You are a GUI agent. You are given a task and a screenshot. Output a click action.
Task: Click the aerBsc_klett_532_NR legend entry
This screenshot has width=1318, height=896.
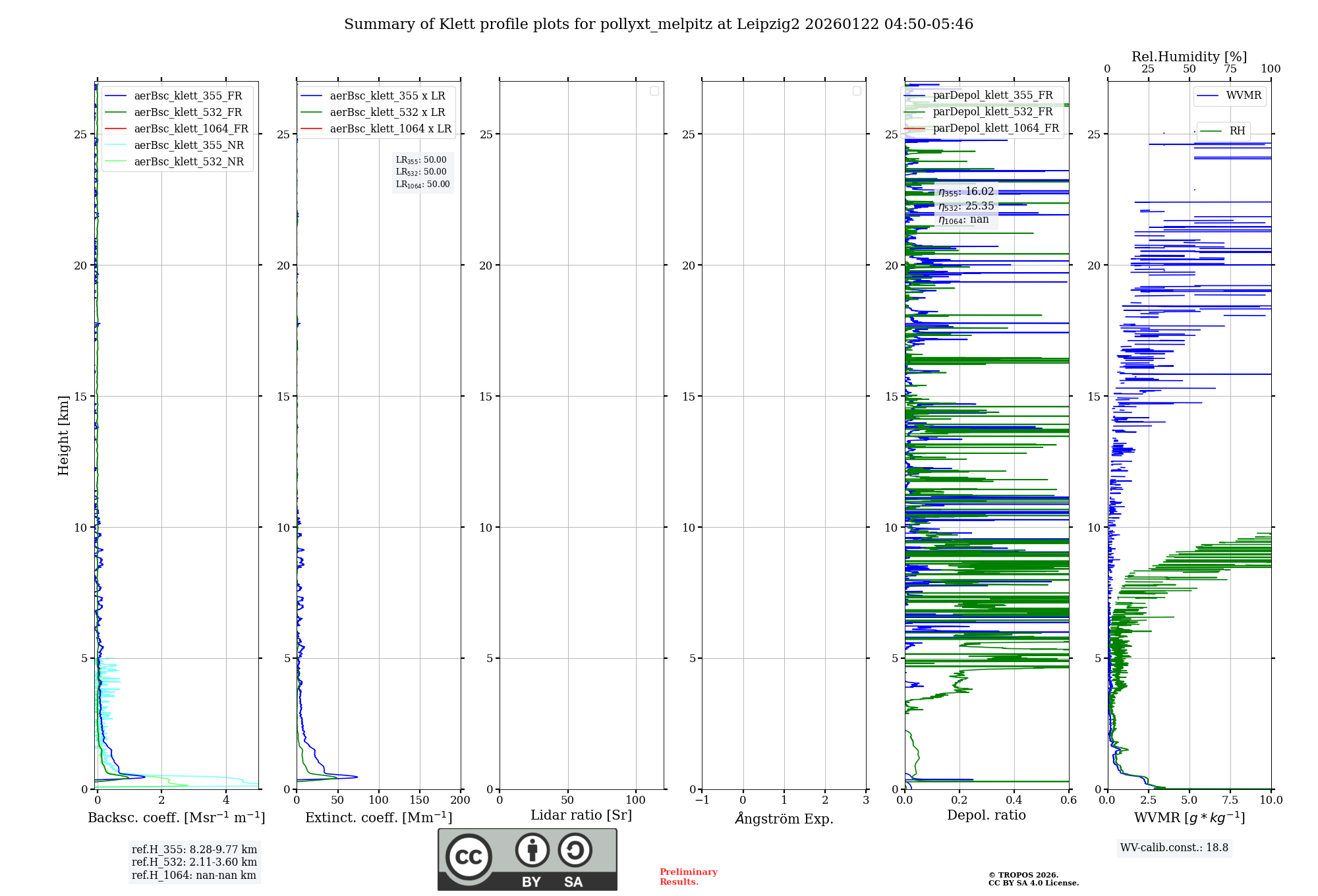tap(188, 162)
